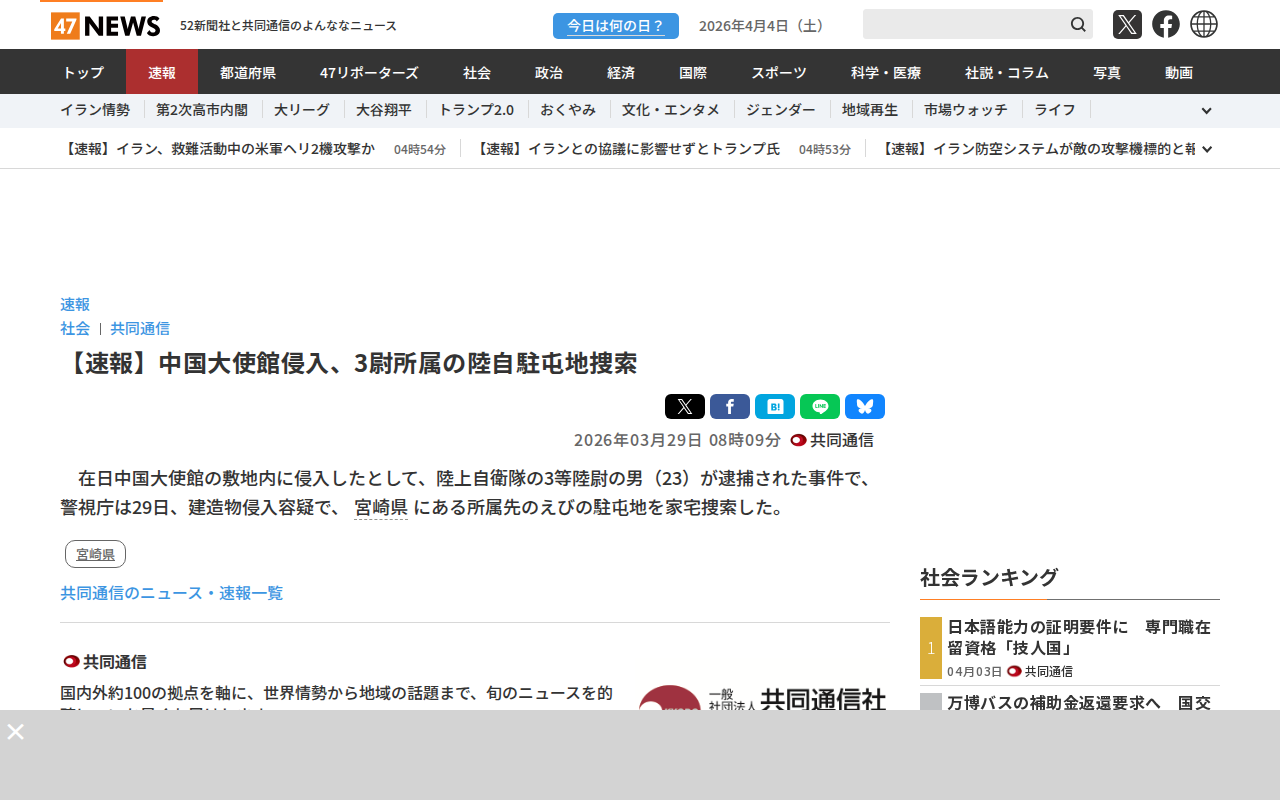Go to スポーツ section
This screenshot has width=1280, height=800.
tap(779, 72)
